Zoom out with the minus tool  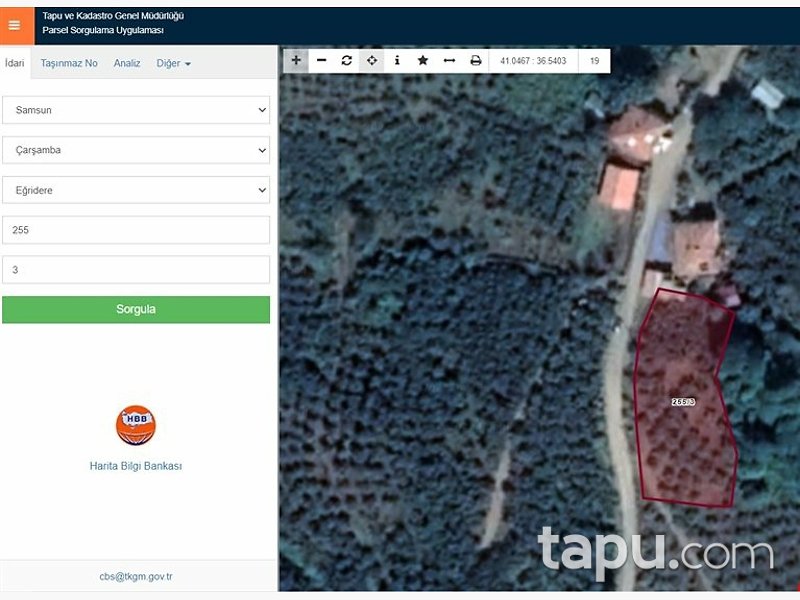321,61
